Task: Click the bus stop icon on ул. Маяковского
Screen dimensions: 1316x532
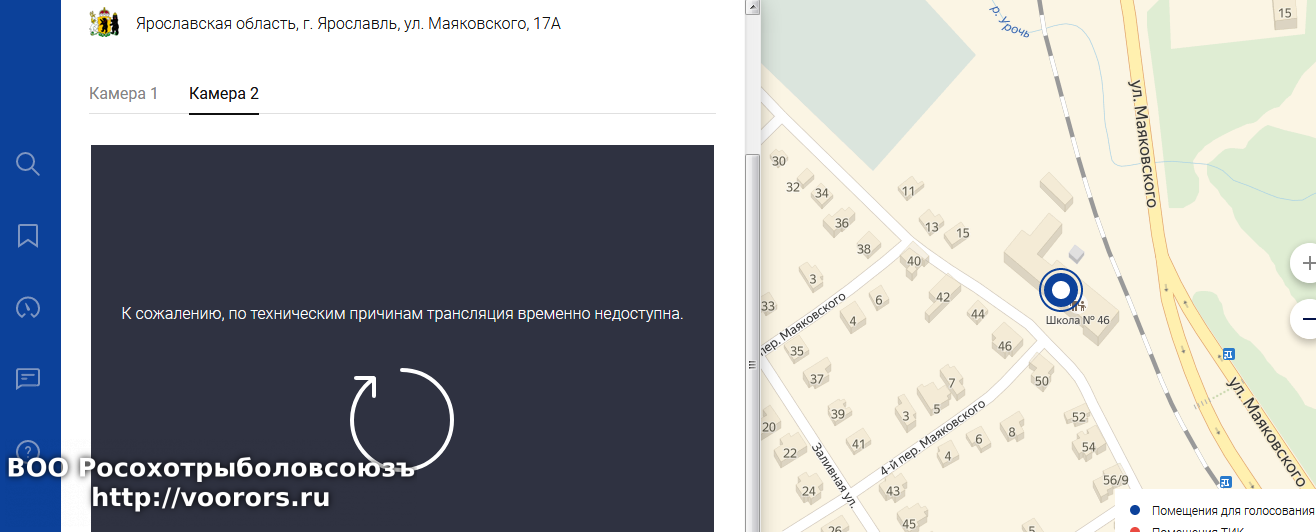Action: (1228, 353)
